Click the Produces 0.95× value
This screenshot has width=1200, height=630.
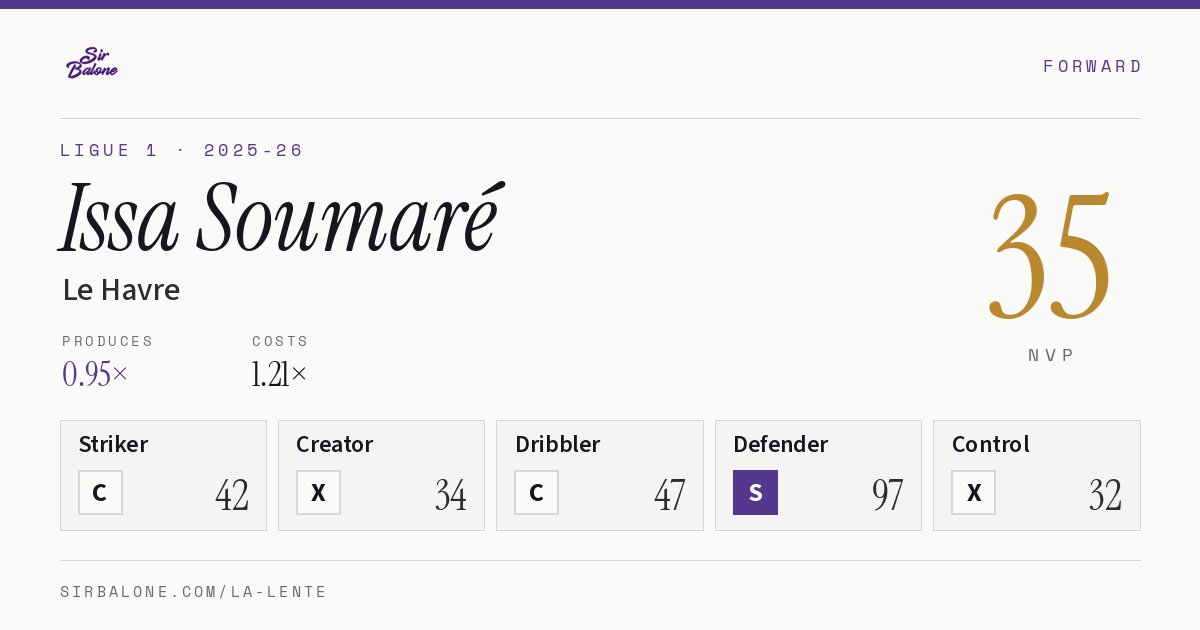95,374
